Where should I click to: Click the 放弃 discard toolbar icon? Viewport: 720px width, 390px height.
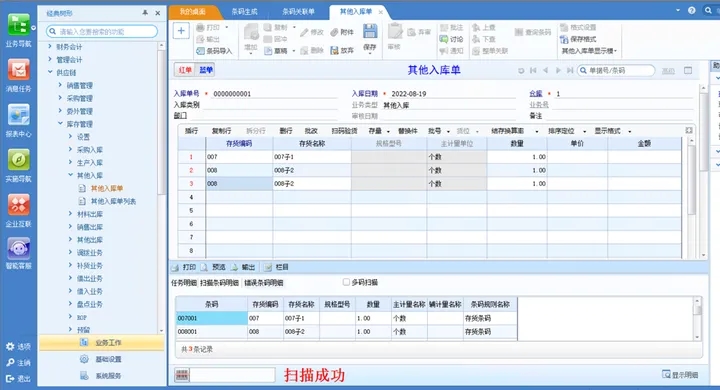334,51
